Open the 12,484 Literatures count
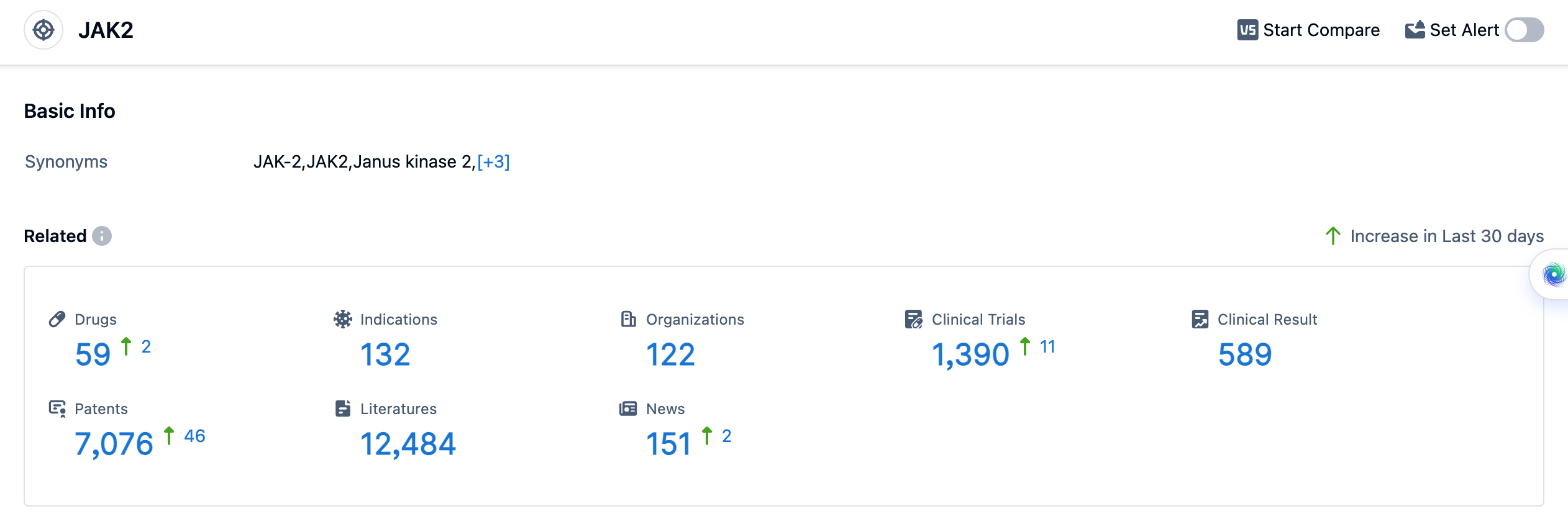The height and width of the screenshot is (514, 1568). (x=408, y=444)
